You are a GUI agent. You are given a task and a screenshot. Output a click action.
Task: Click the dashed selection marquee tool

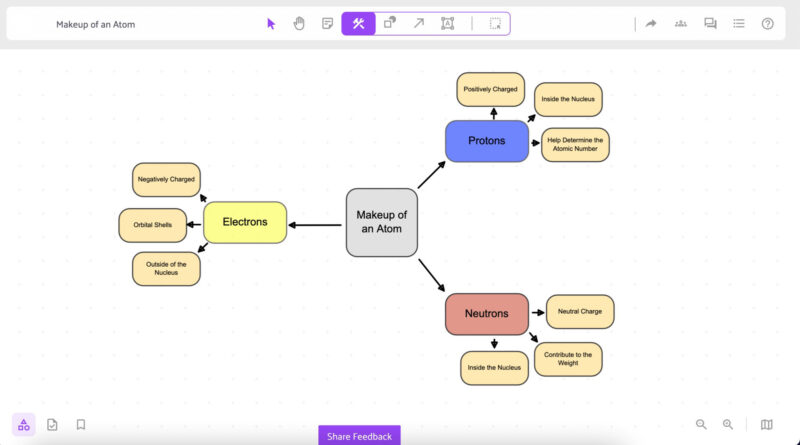coord(495,24)
